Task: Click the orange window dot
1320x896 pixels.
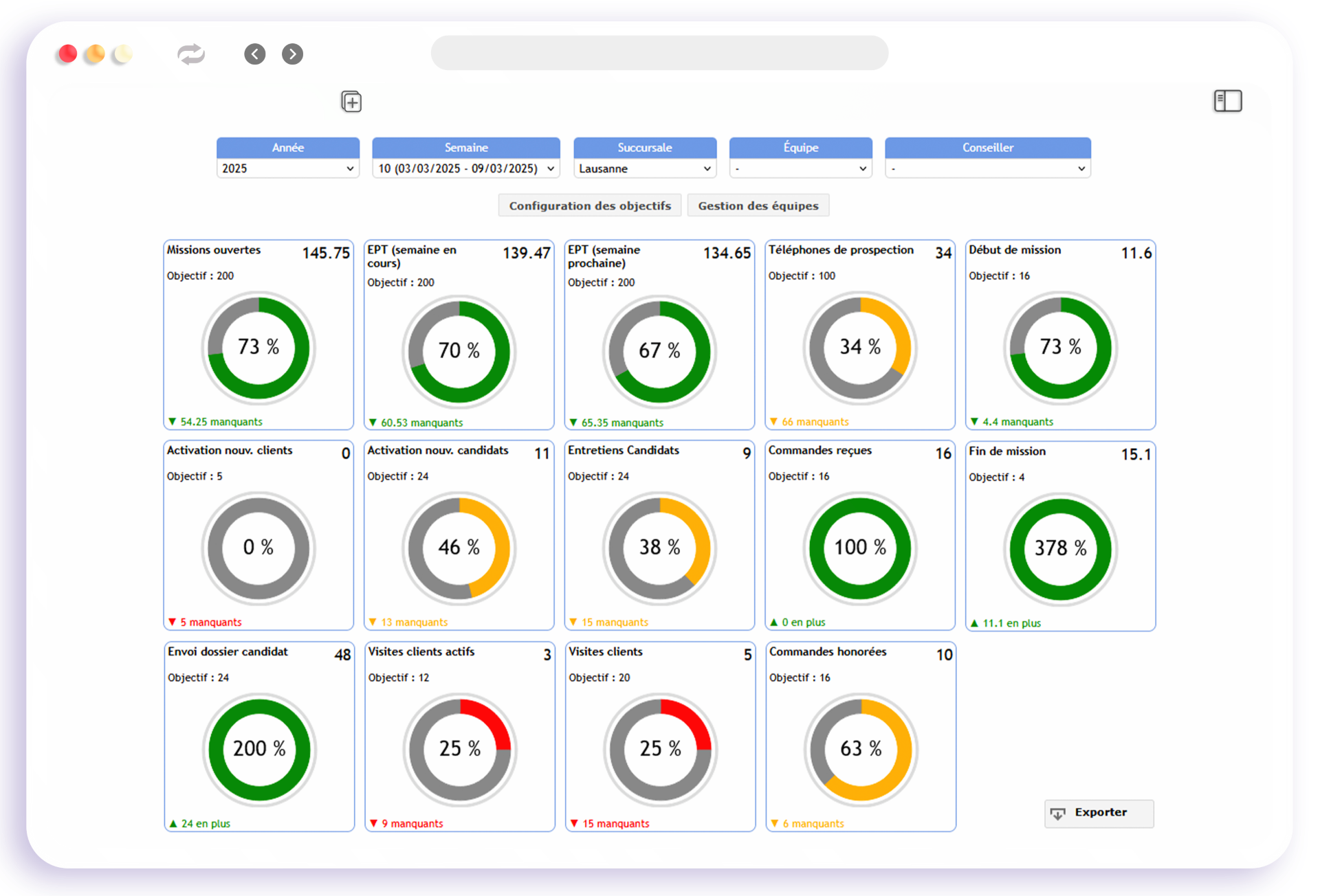Action: click(x=95, y=54)
